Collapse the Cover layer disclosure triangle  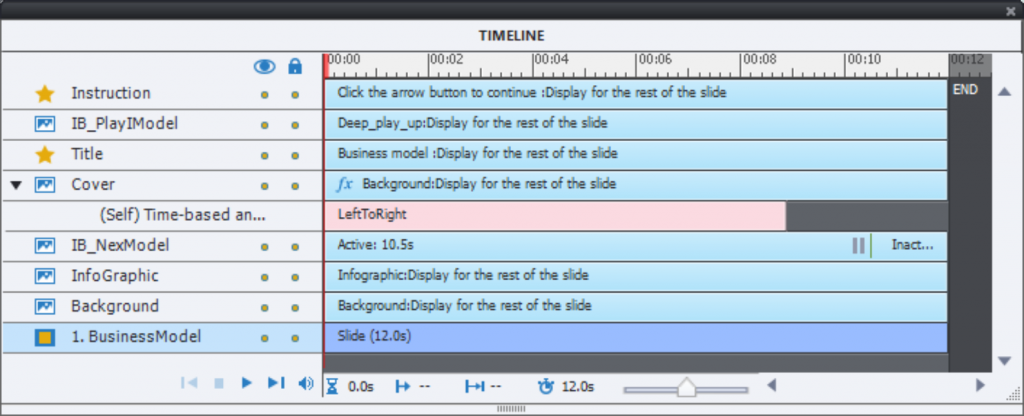pyautogui.click(x=16, y=185)
